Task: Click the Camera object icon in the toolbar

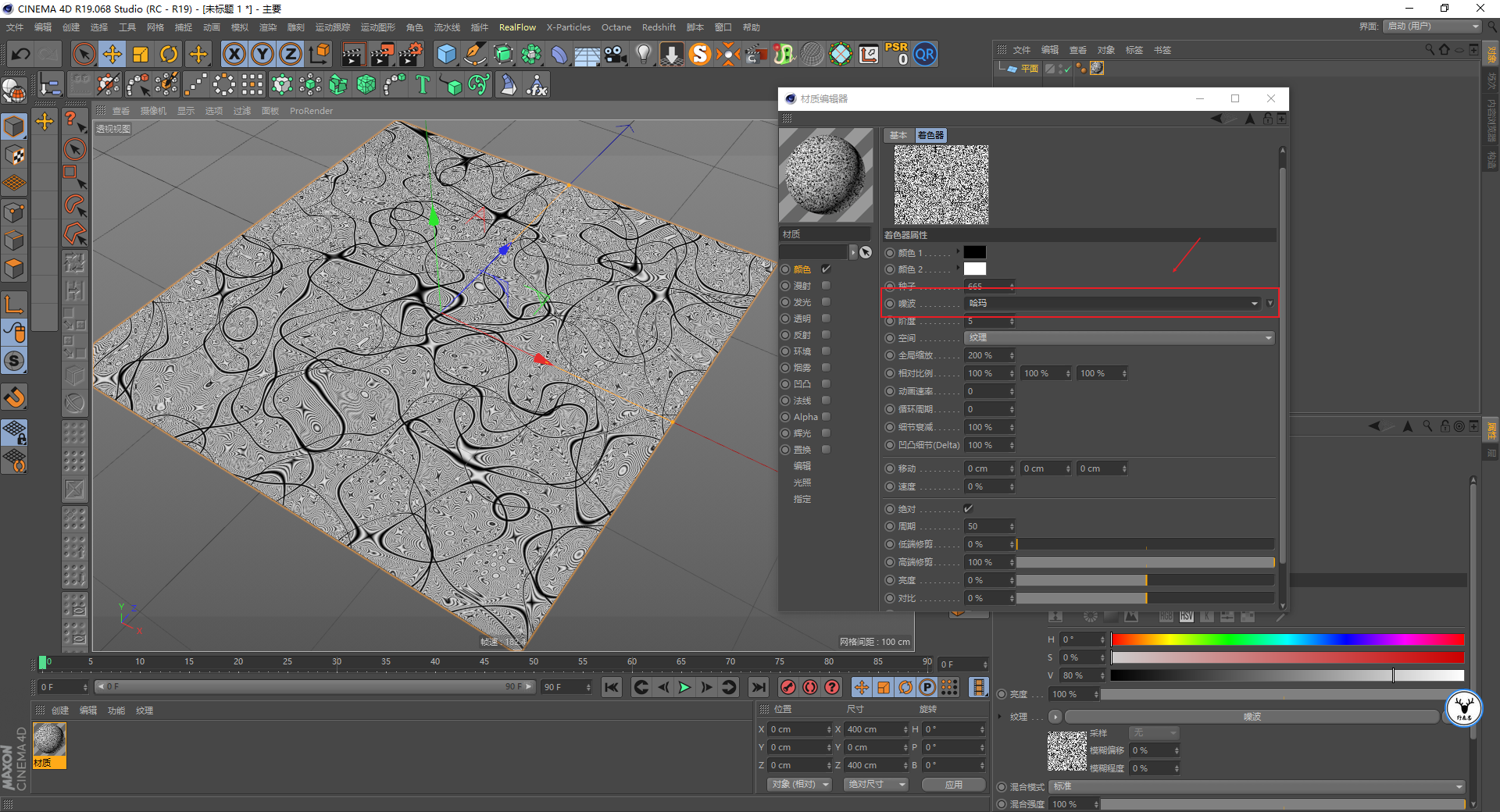Action: (x=616, y=54)
